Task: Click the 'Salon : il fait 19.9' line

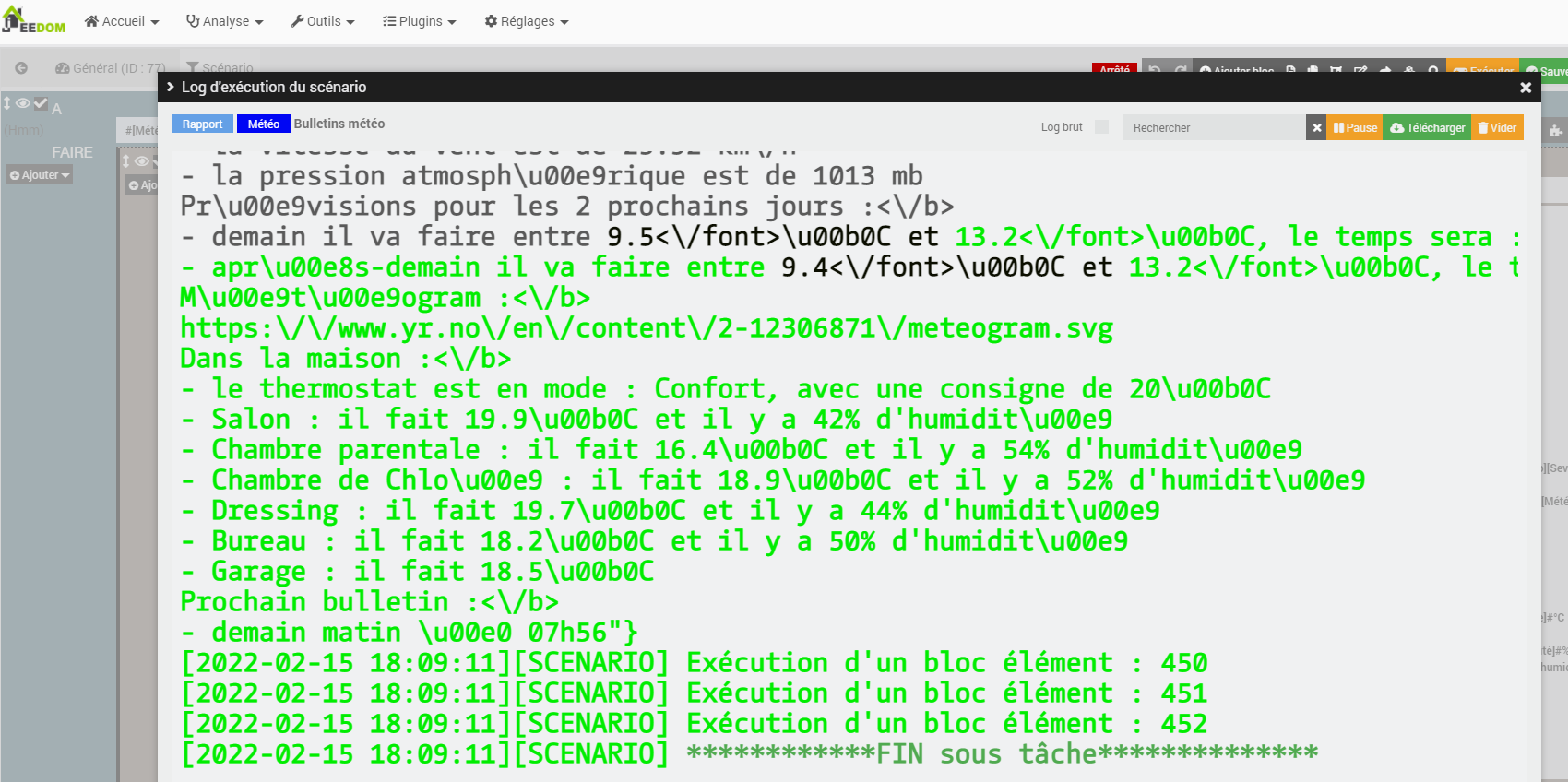Action: coord(647,420)
